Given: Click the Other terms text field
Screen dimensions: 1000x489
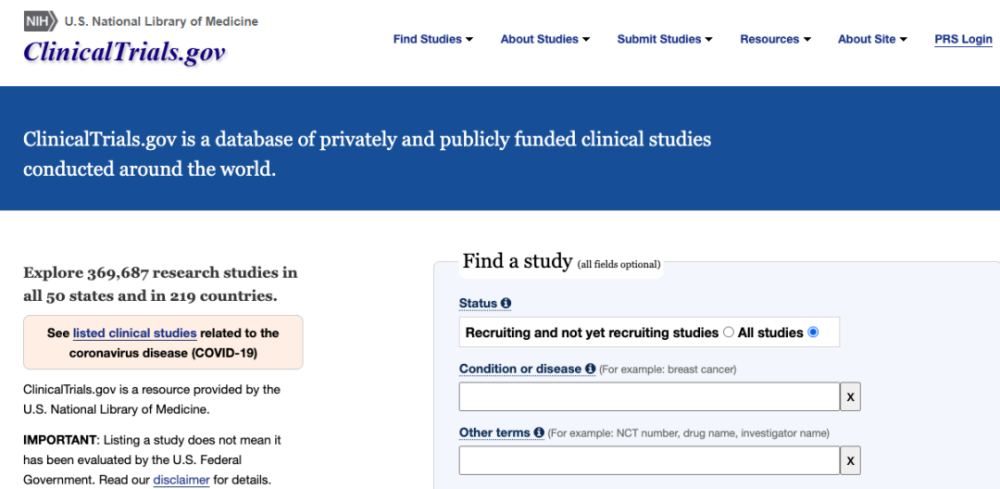Looking at the screenshot, I should (x=649, y=461).
